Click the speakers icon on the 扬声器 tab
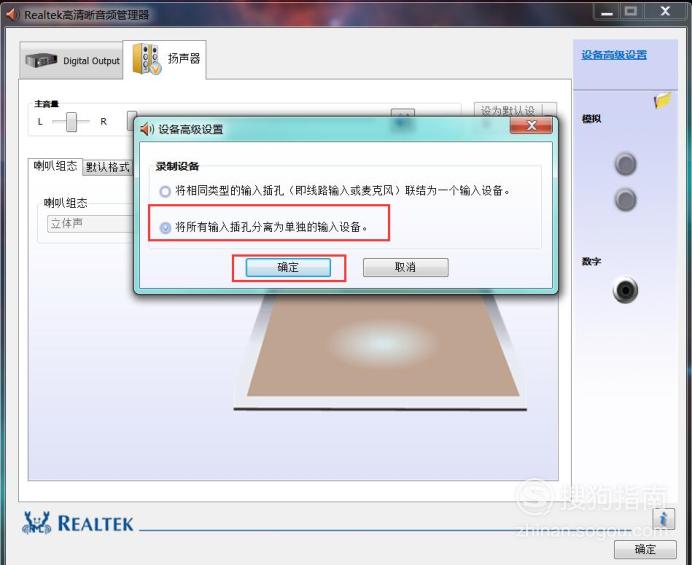This screenshot has height=565, width=692. click(146, 59)
